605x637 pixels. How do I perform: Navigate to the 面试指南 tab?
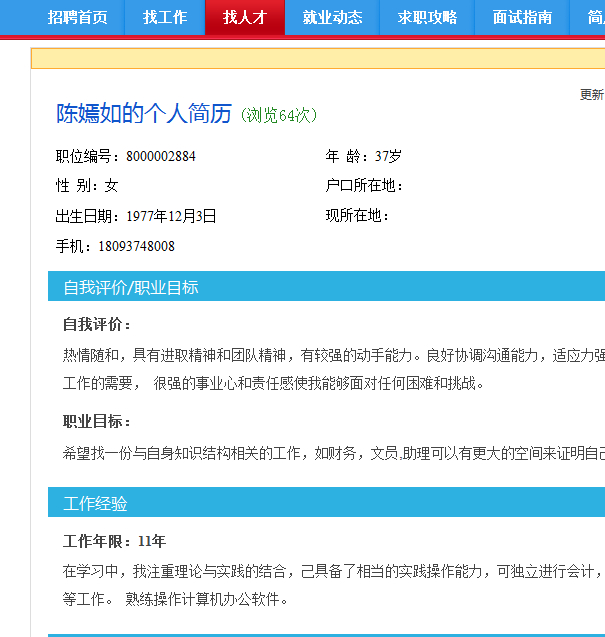(522, 17)
